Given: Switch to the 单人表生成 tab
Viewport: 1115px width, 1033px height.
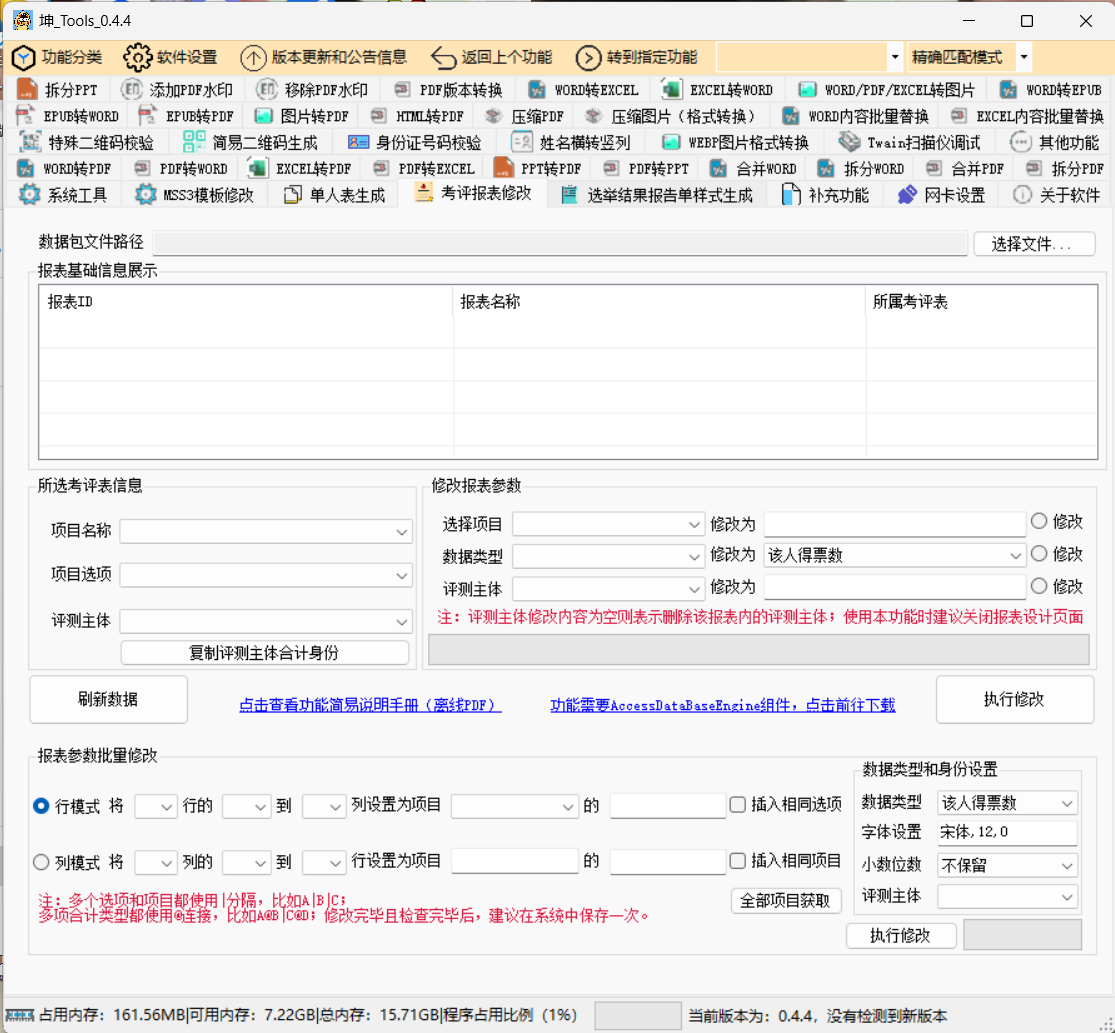Looking at the screenshot, I should 334,194.
